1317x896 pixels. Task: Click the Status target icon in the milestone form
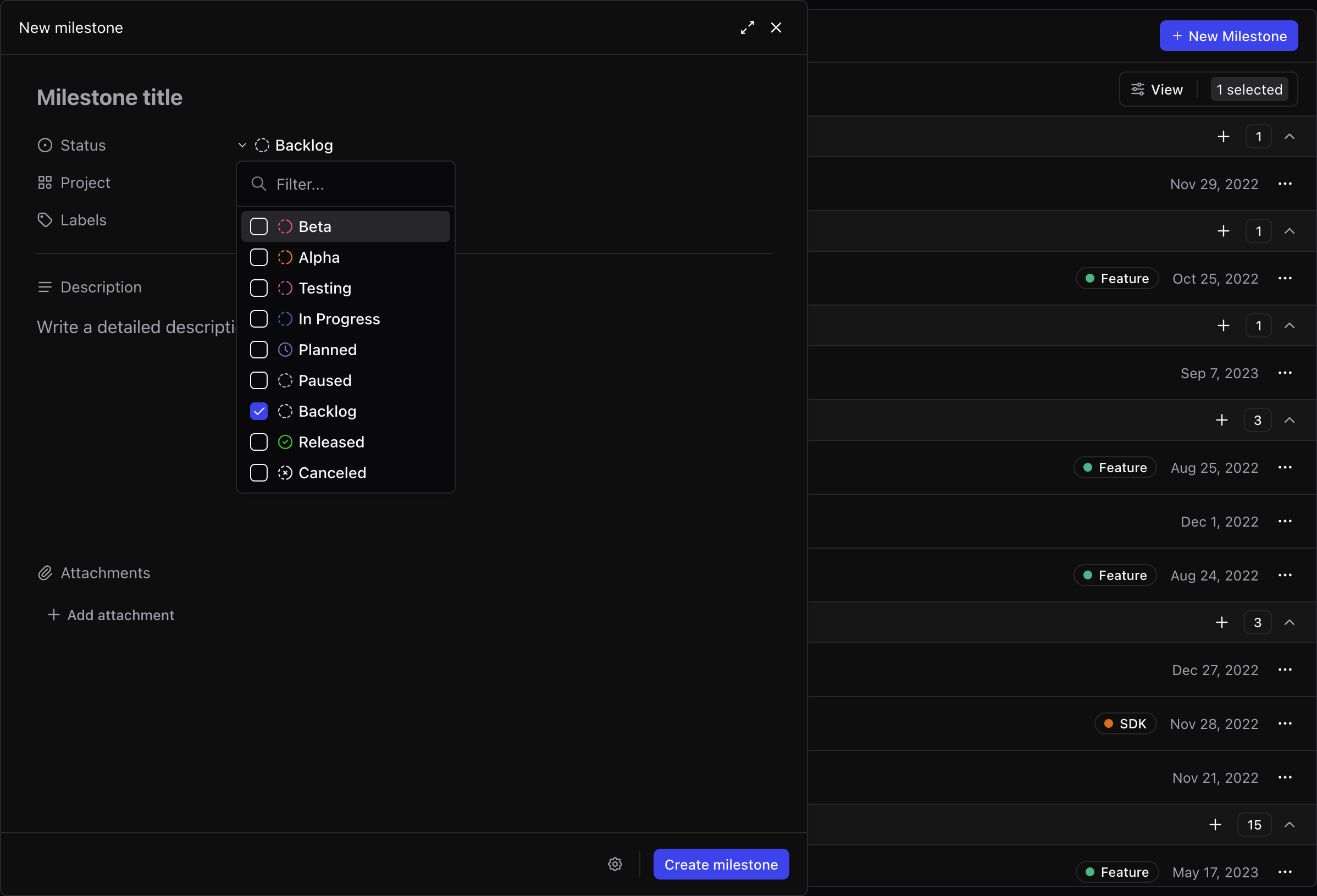pyautogui.click(x=45, y=145)
